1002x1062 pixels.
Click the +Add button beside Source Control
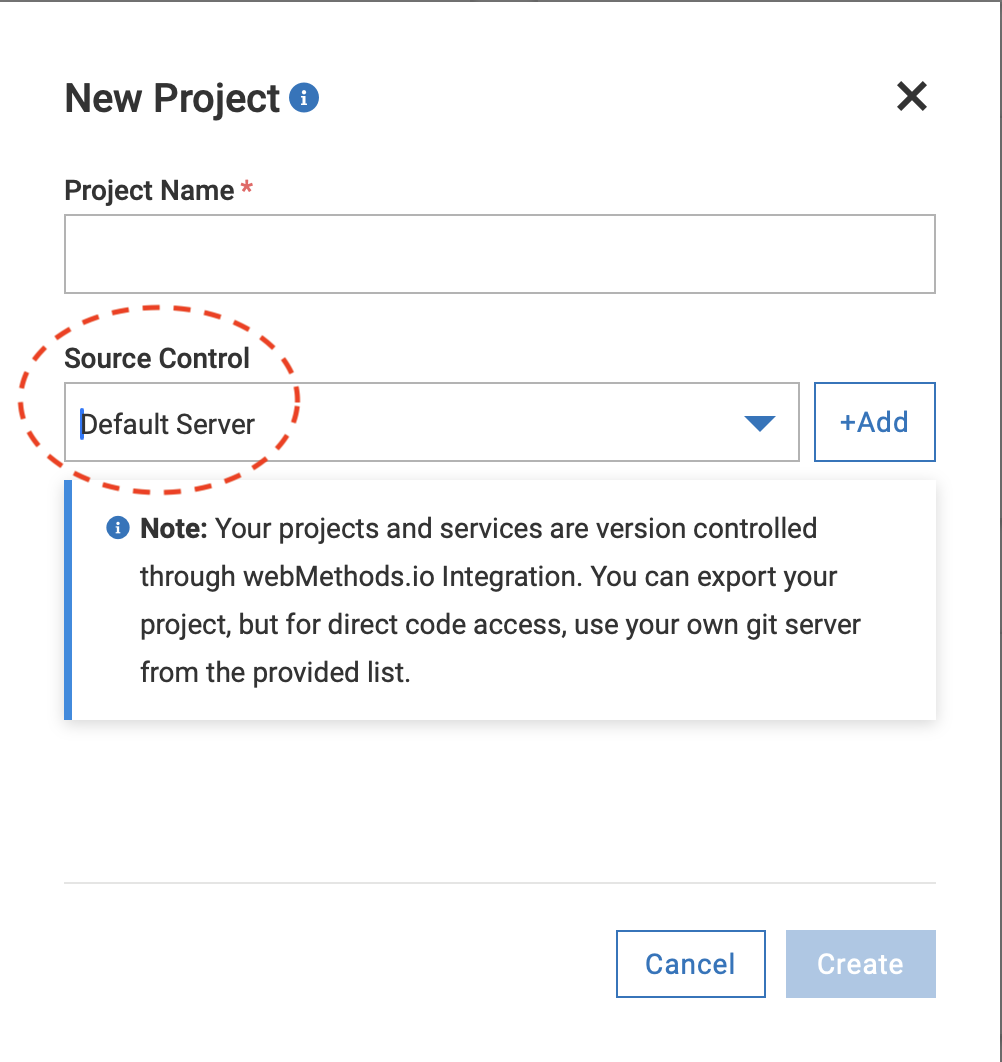coord(874,421)
